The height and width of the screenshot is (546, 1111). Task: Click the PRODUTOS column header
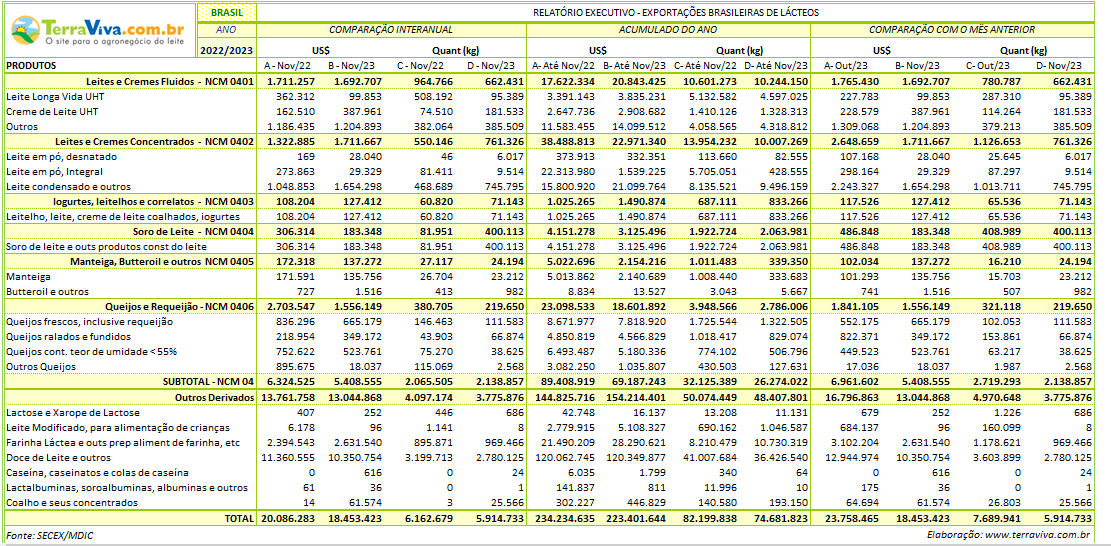pyautogui.click(x=32, y=65)
